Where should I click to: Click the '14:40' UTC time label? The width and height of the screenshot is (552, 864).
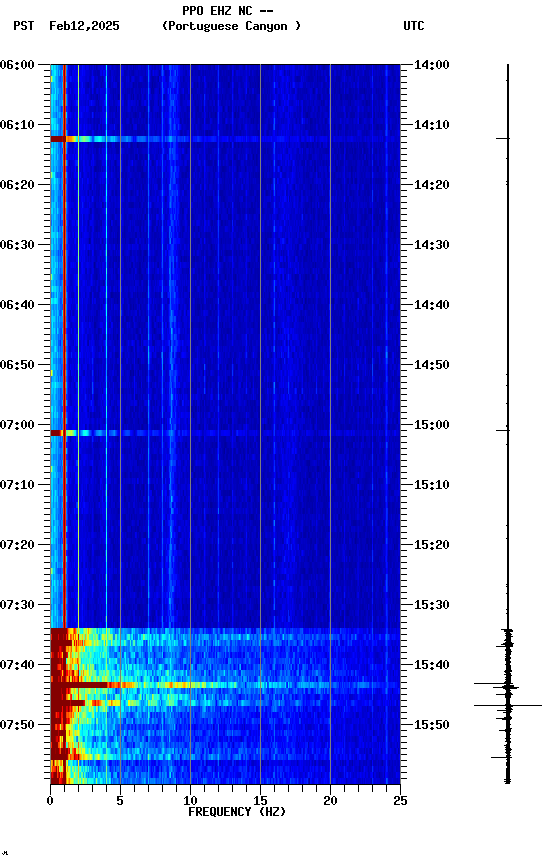tap(432, 305)
